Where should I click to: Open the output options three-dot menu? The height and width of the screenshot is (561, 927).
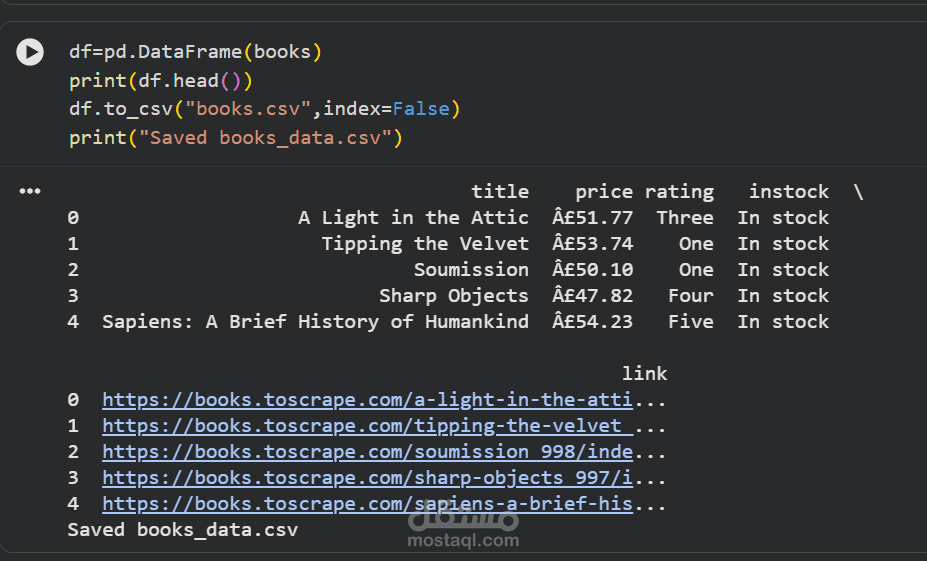30,191
